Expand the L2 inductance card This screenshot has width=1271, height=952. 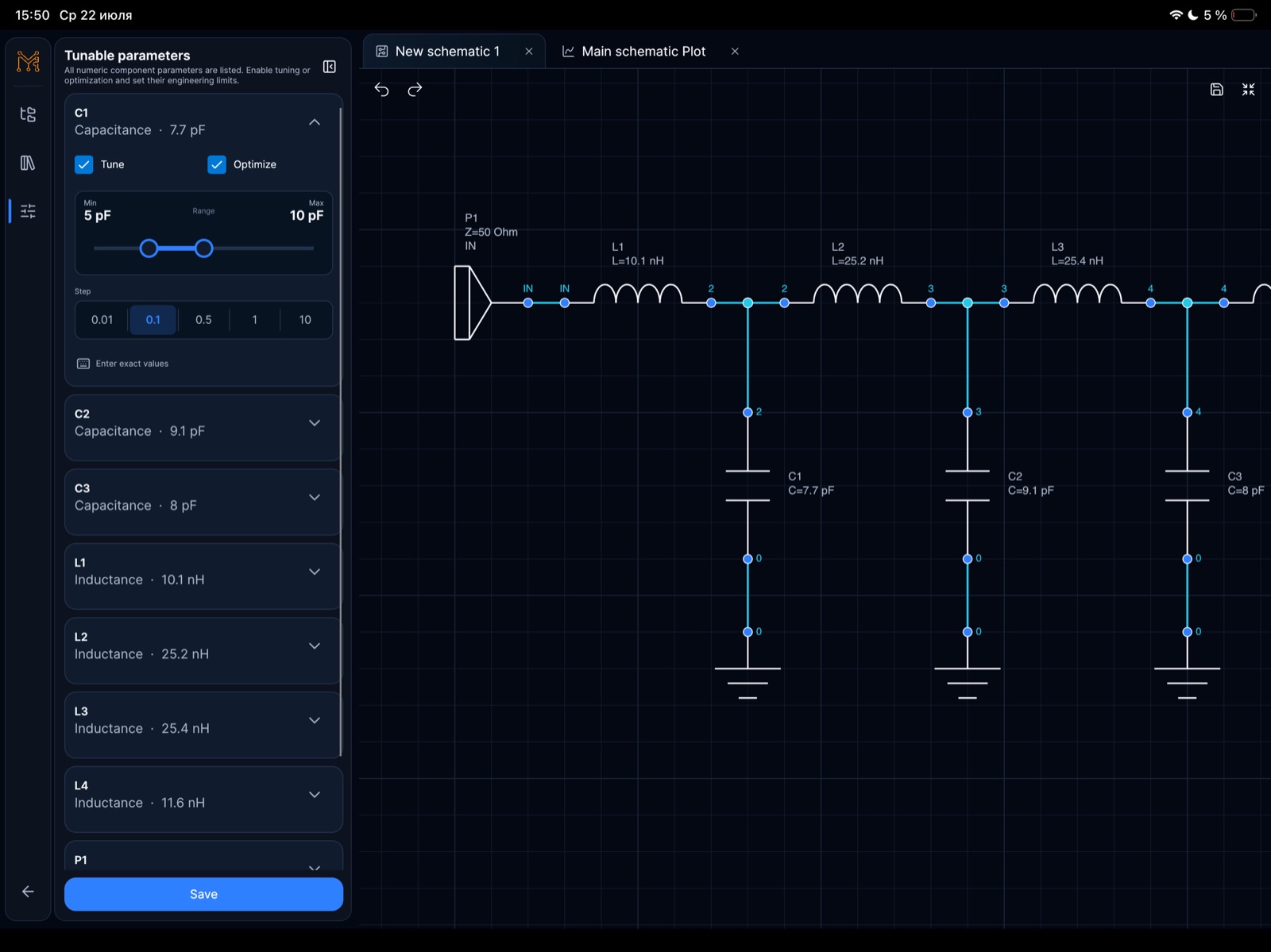click(315, 646)
